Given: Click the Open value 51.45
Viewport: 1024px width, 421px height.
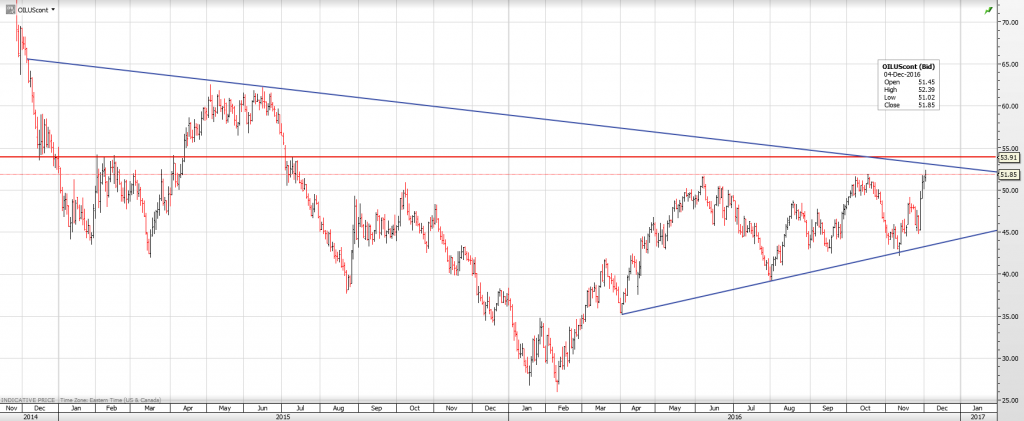Looking at the screenshot, I should (x=929, y=82).
